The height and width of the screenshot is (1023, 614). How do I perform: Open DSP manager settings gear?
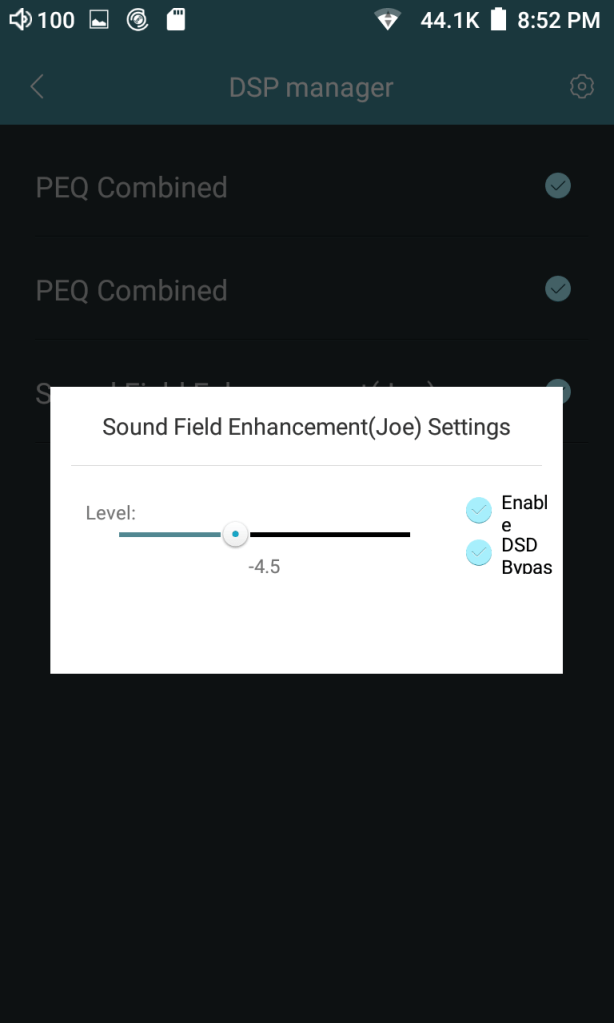point(581,87)
